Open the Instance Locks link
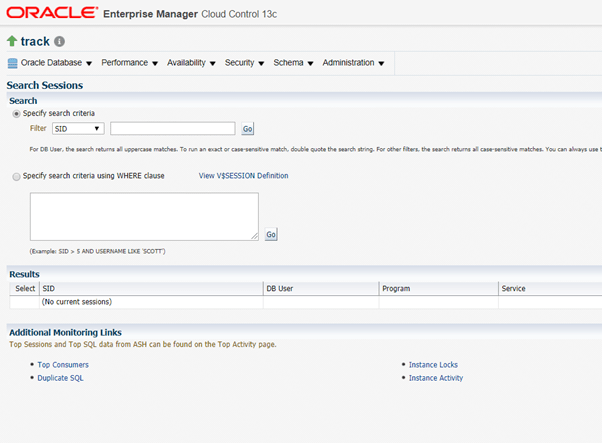Screen dimensions: 602x443 pyautogui.click(x=433, y=365)
